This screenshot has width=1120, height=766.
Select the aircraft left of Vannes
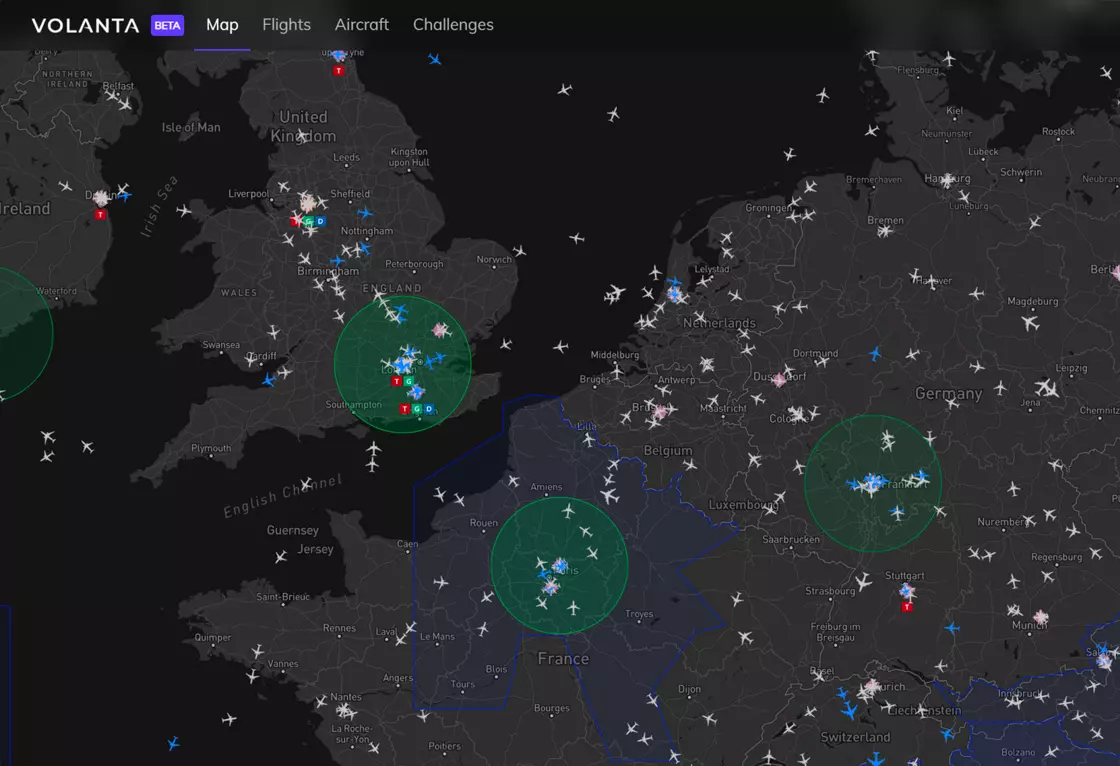tap(252, 675)
